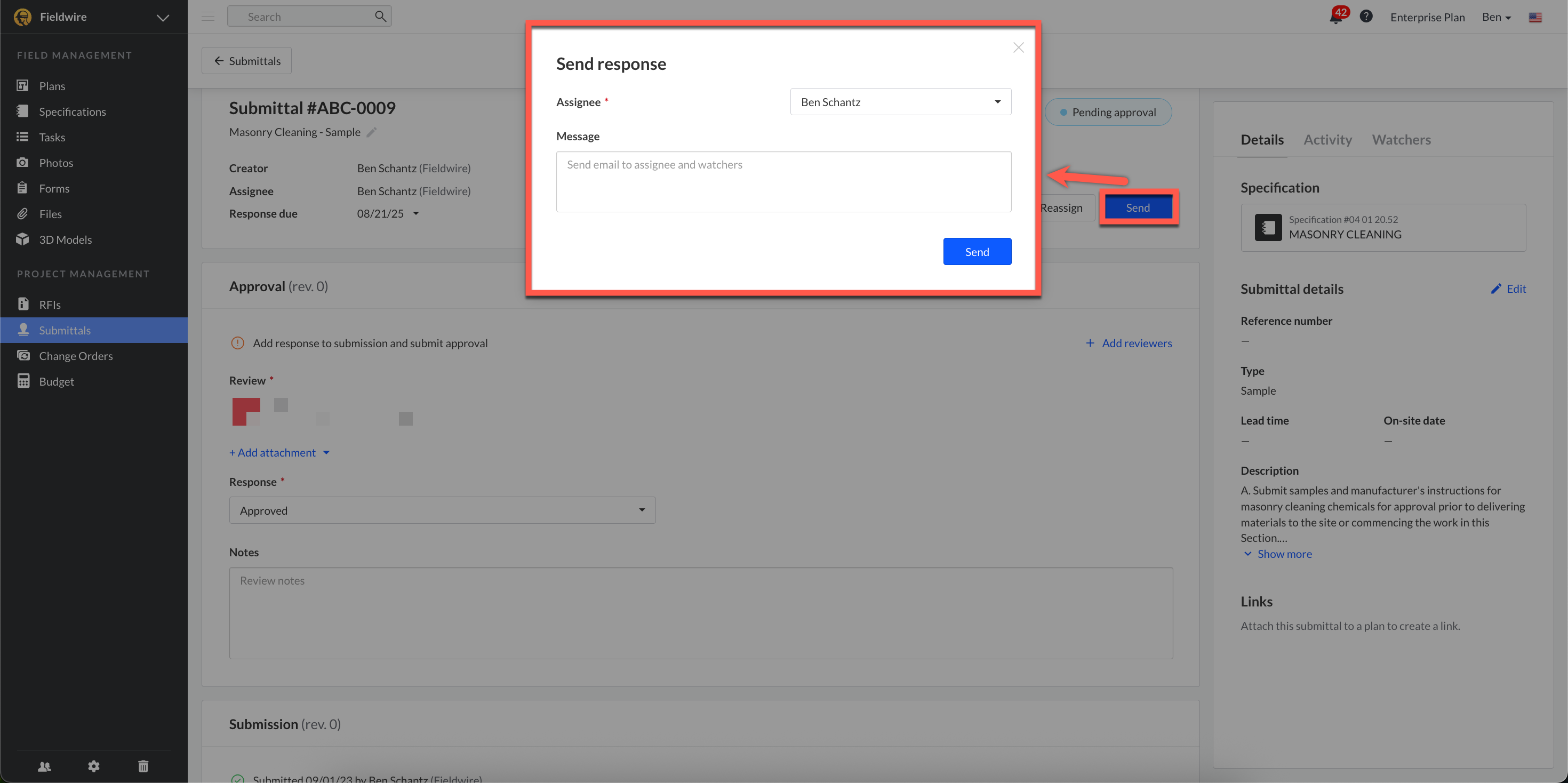Click the pencil icon beside submittal title
Screen dimensions: 1568x783
pyautogui.click(x=372, y=132)
